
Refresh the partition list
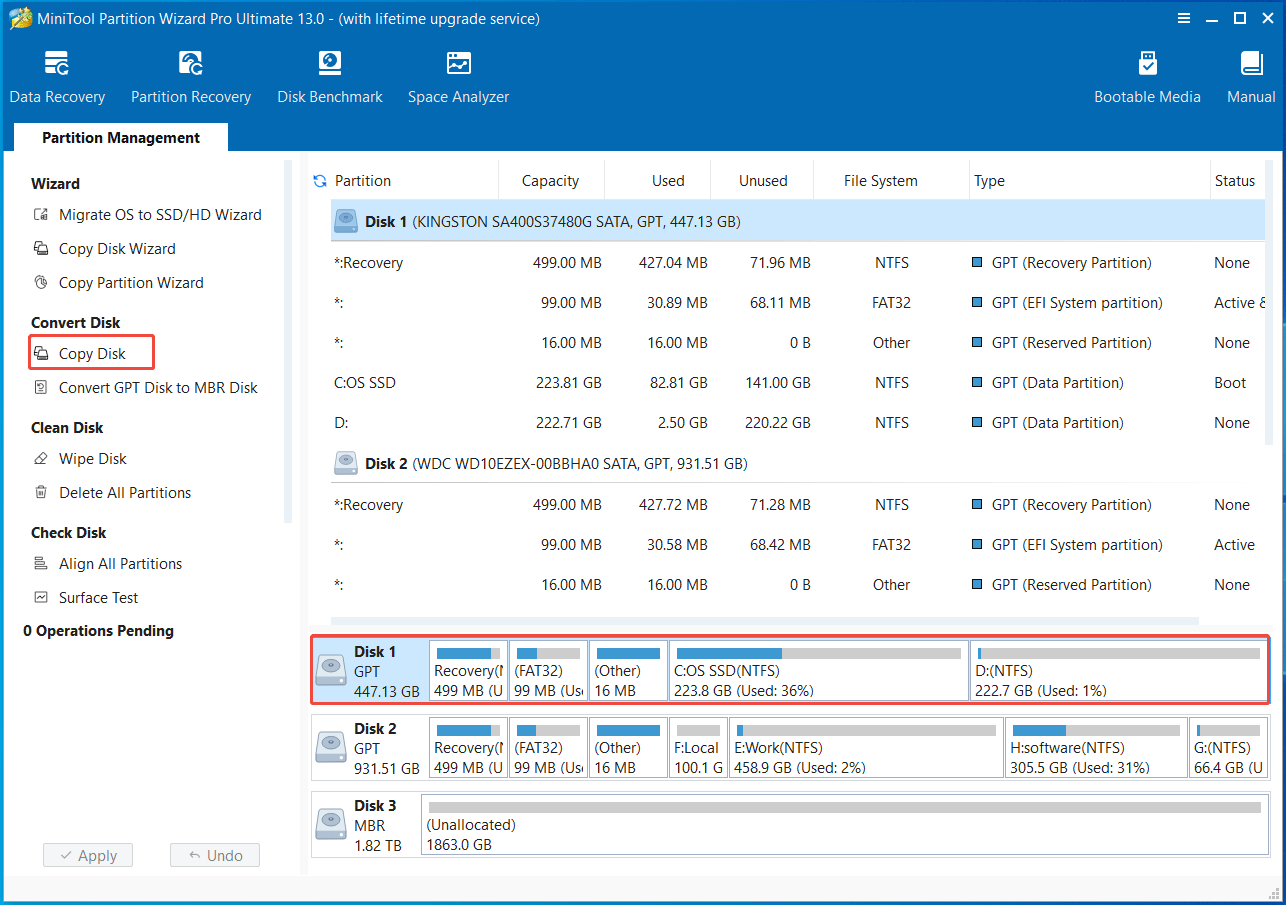[x=319, y=180]
